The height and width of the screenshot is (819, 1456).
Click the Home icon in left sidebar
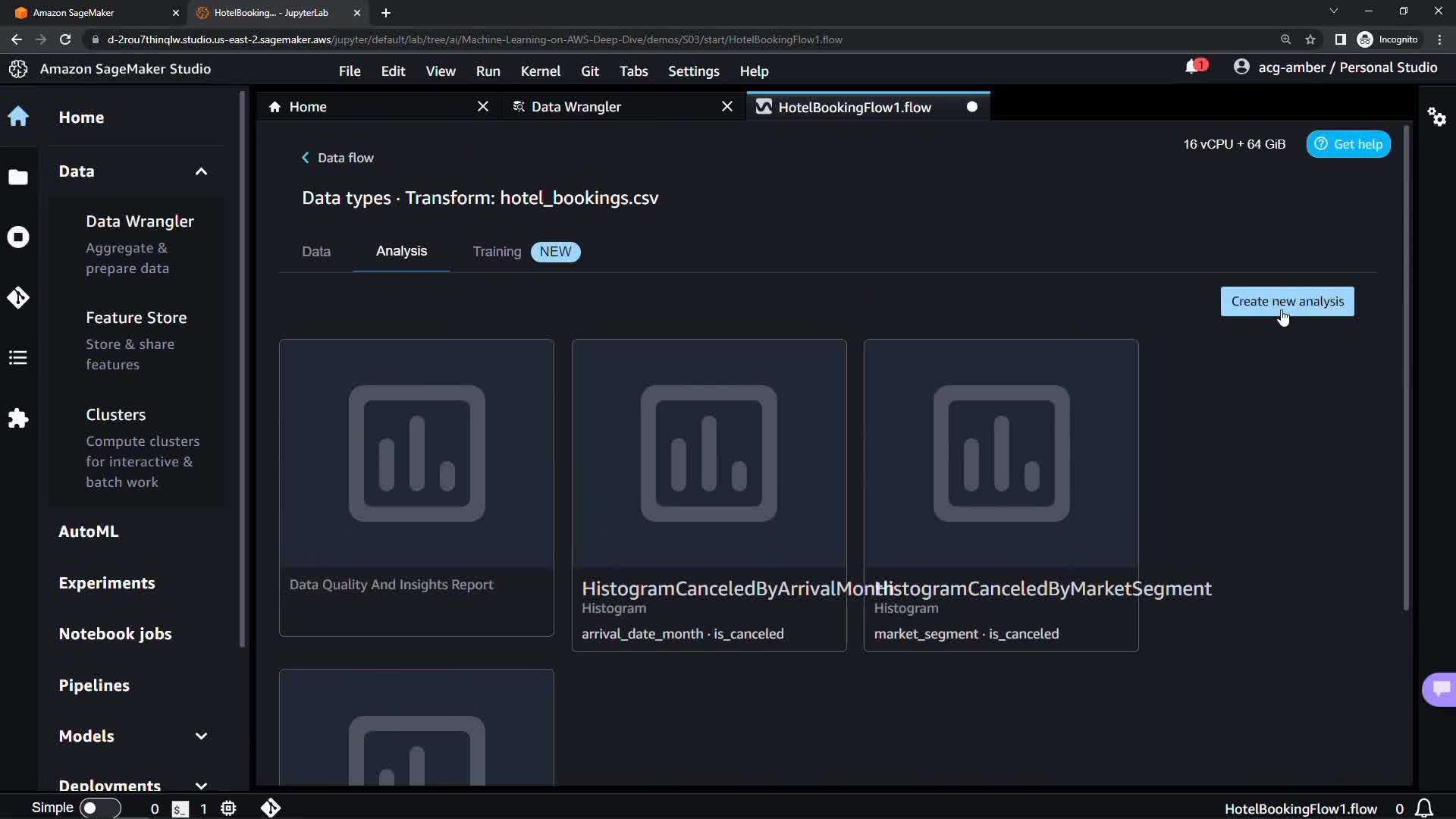tap(18, 117)
